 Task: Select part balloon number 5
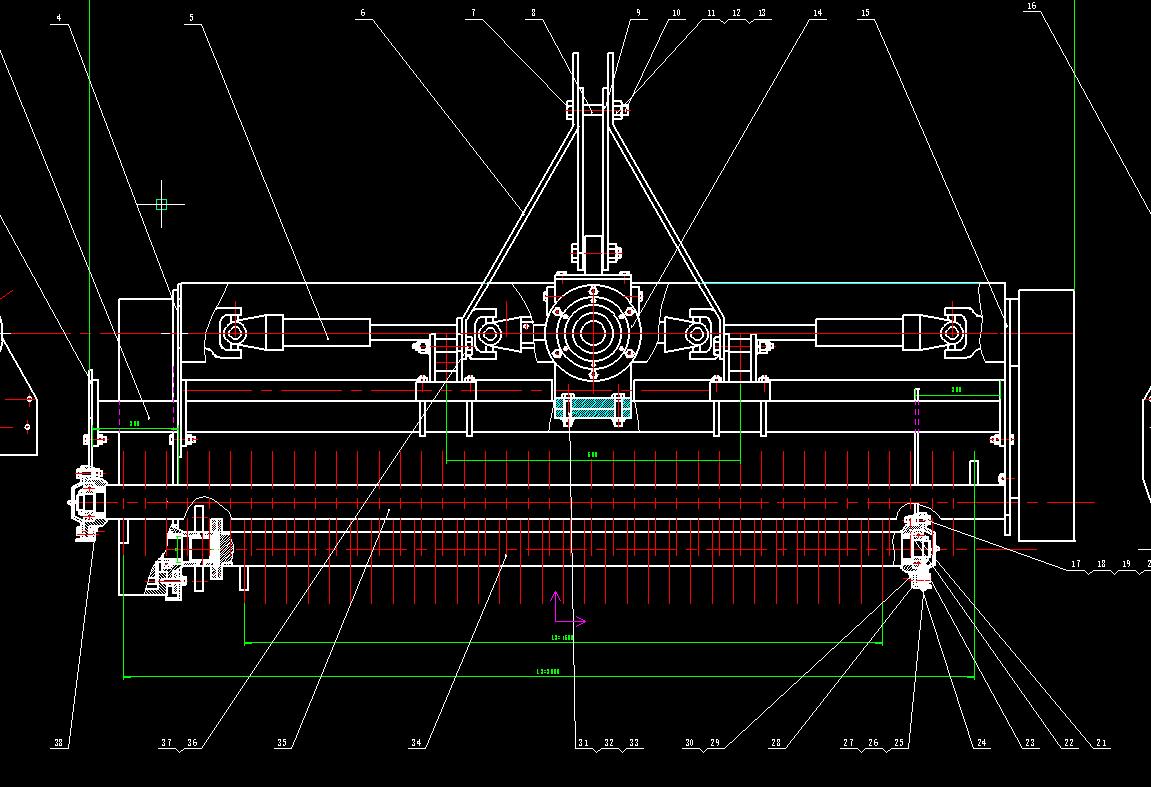click(192, 18)
